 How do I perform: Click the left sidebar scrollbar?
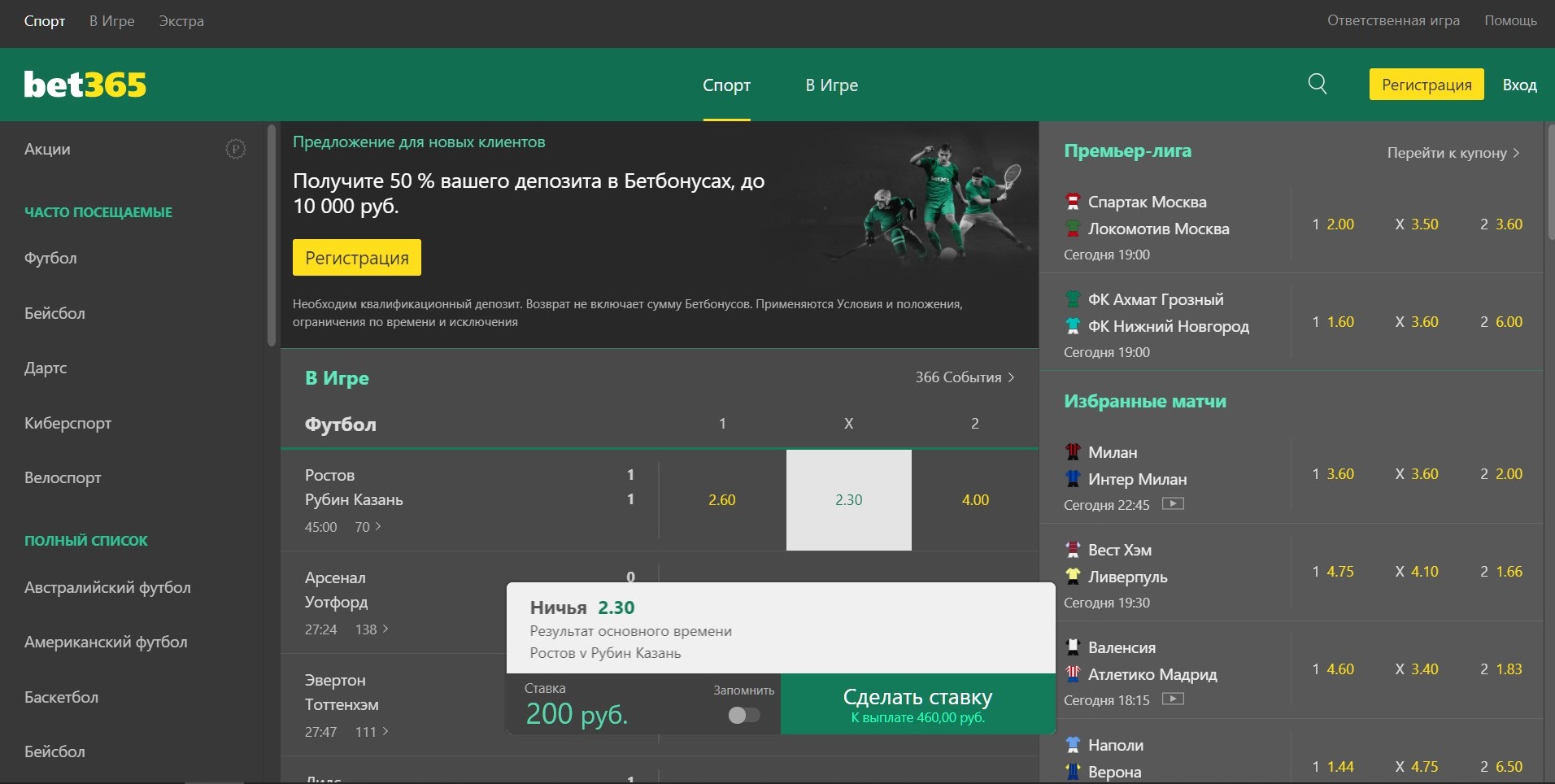(272, 236)
